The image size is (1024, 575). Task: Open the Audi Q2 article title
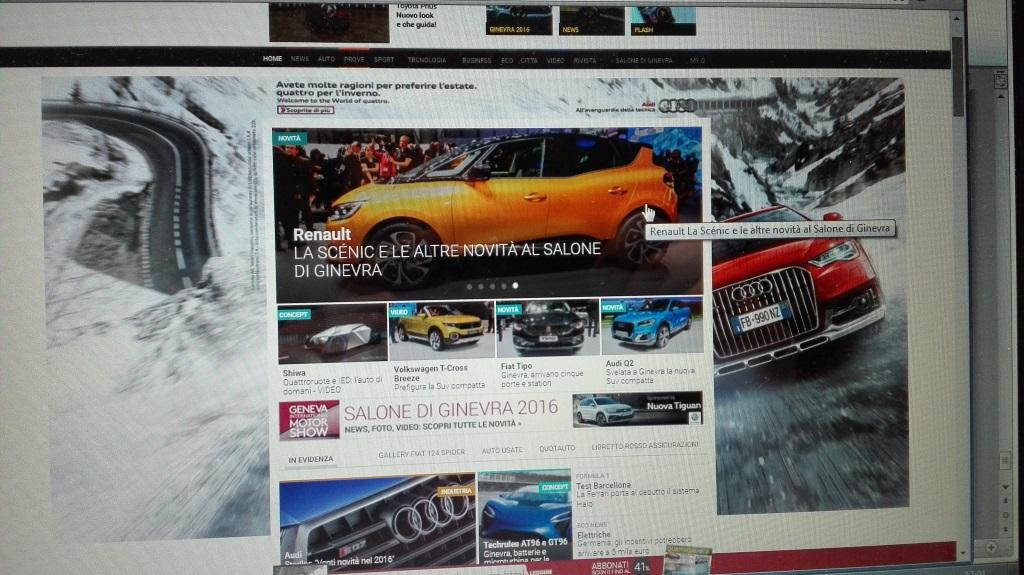(x=620, y=363)
